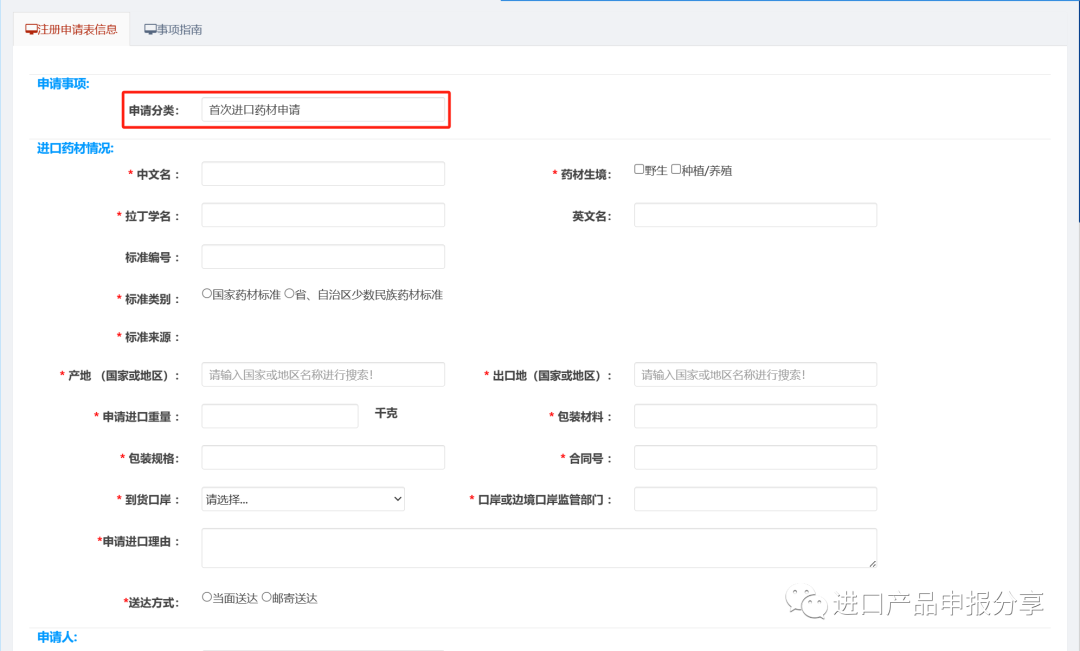The image size is (1080, 651).
Task: Click the 拉丁学名 input field
Action: pyautogui.click(x=322, y=214)
